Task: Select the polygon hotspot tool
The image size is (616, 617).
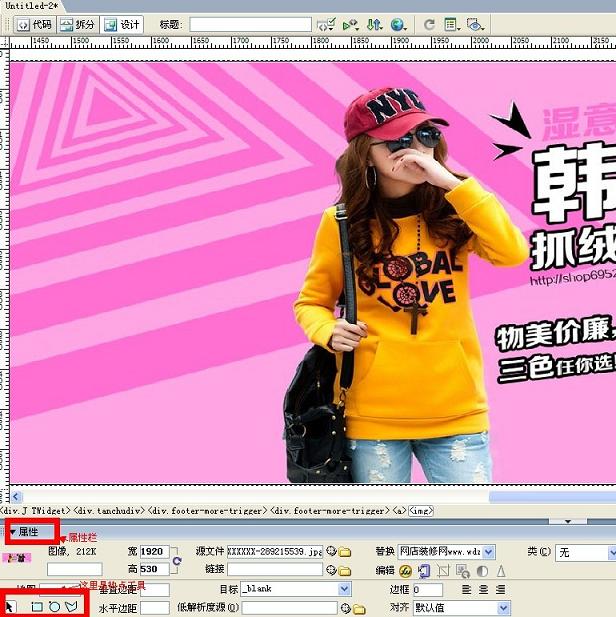Action: [71, 607]
